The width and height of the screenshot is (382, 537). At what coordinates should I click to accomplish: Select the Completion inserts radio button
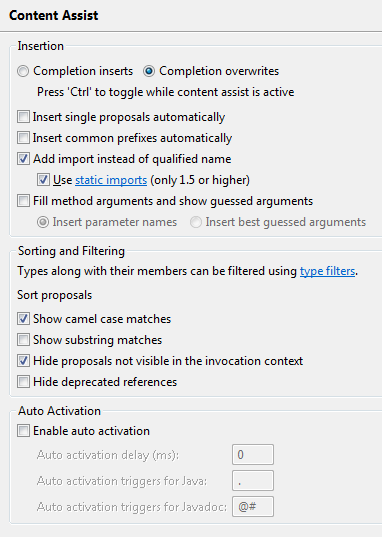pyautogui.click(x=23, y=71)
